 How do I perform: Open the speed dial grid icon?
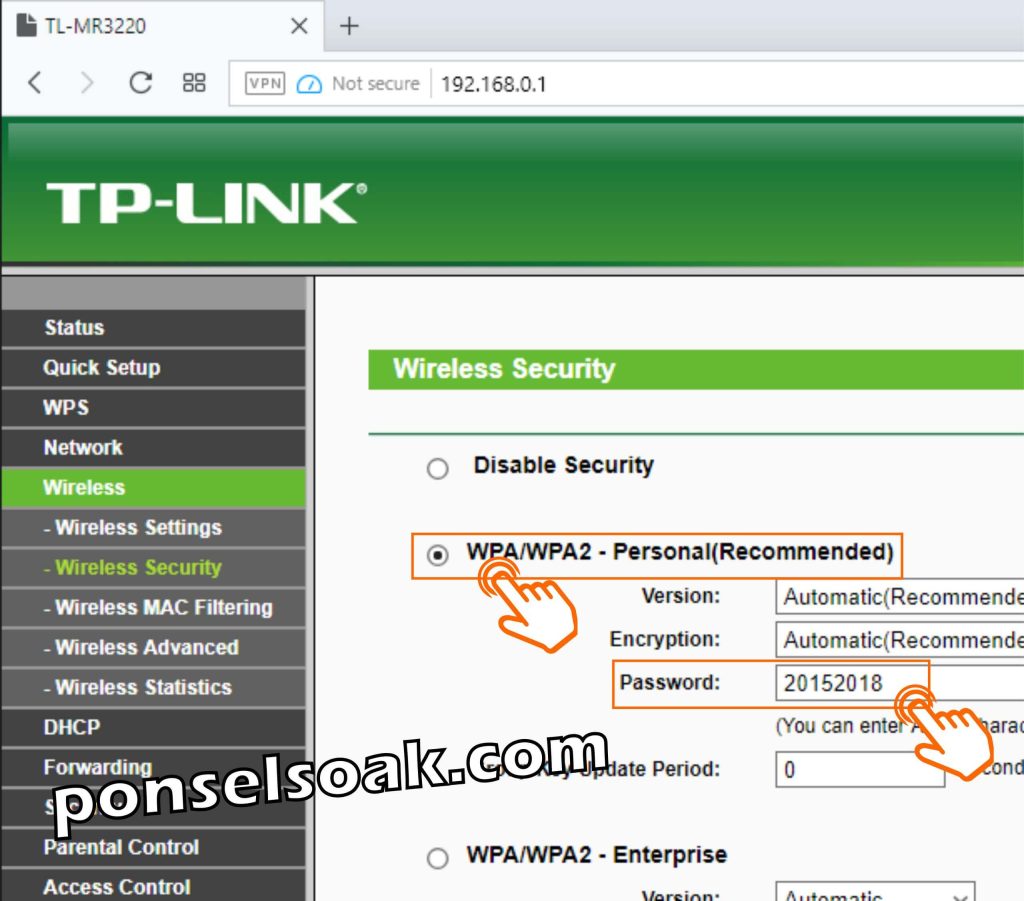pyautogui.click(x=194, y=83)
